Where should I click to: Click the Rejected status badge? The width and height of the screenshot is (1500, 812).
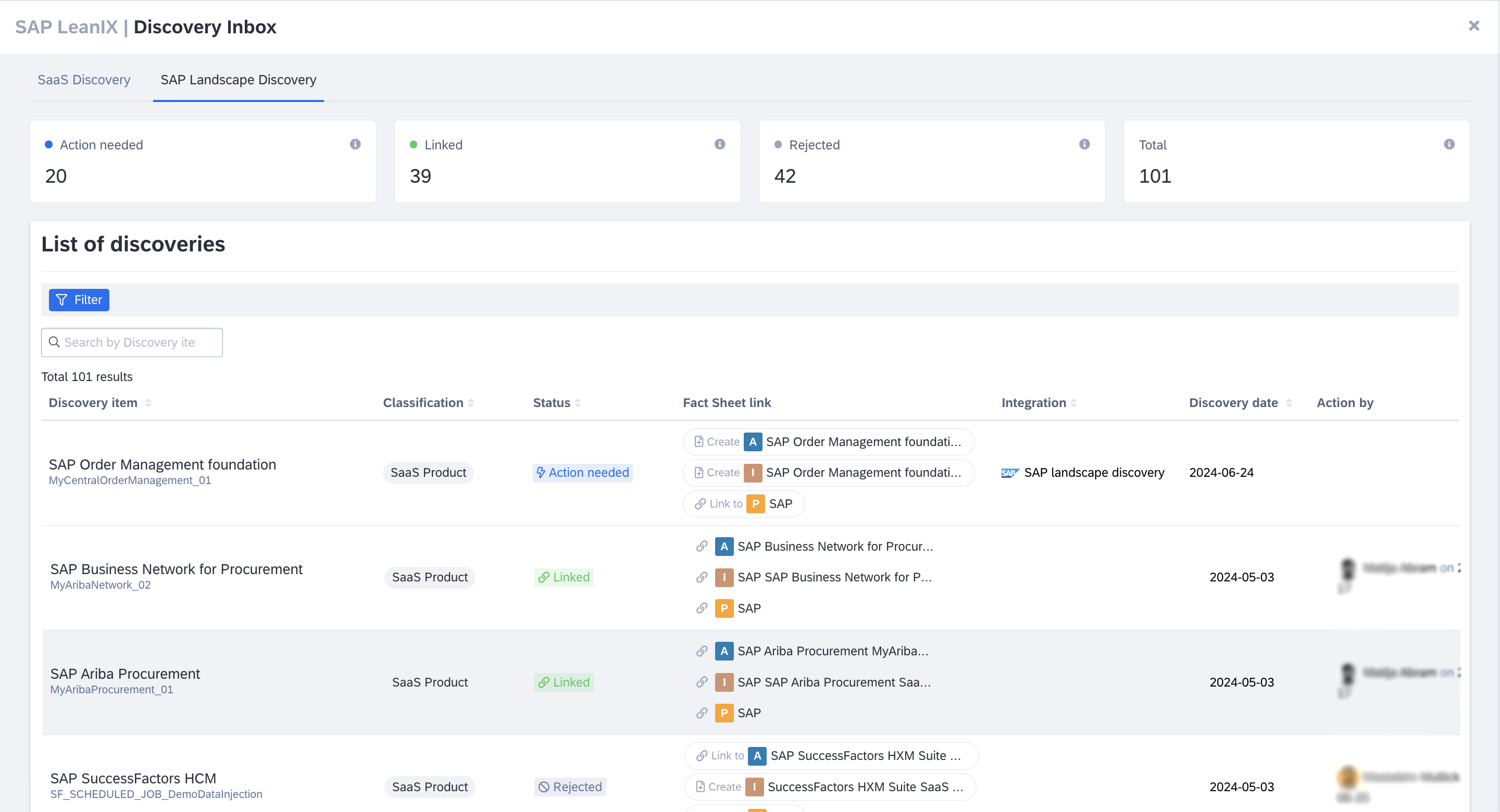570,787
